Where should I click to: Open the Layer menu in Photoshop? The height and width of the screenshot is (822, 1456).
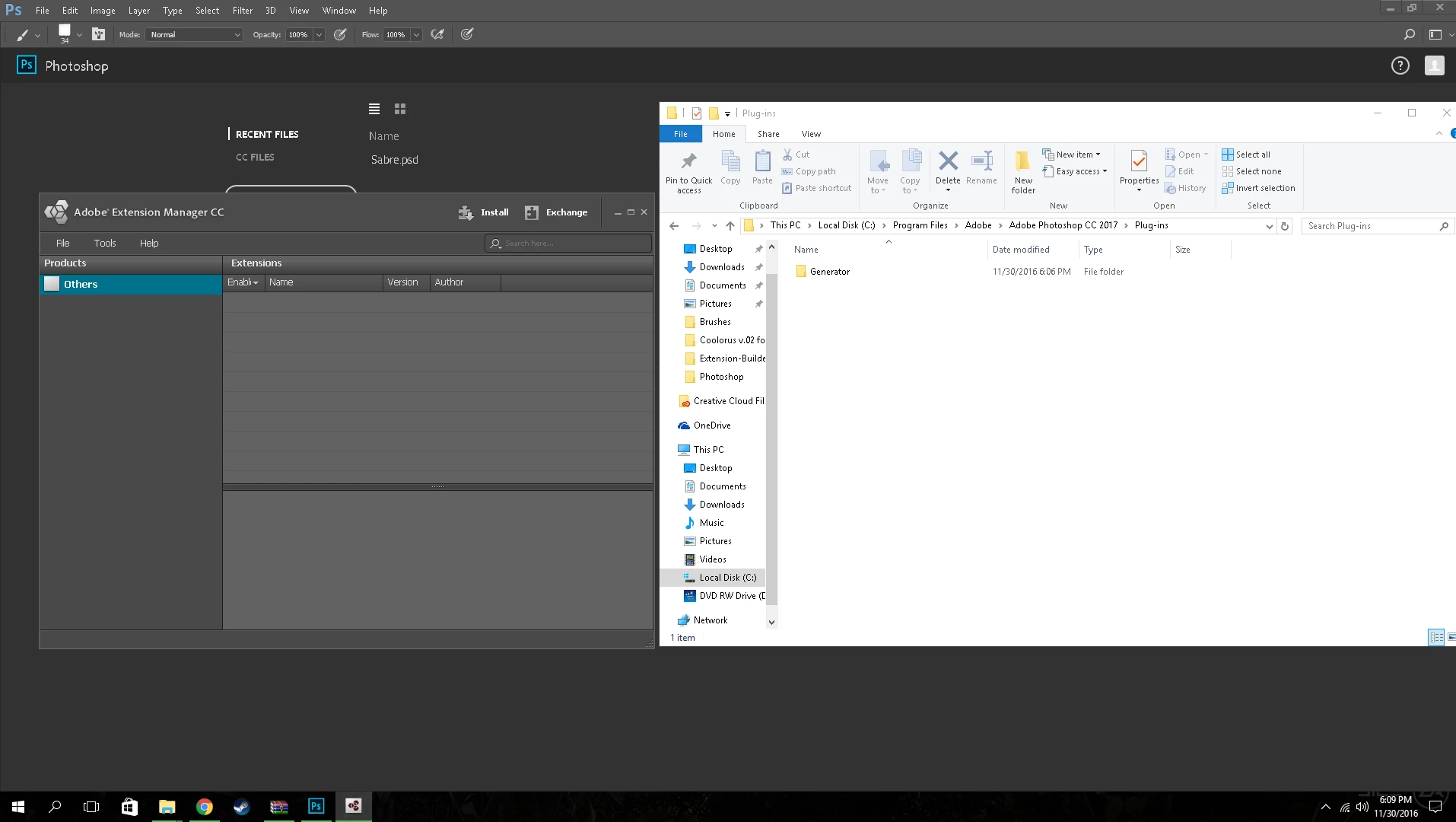point(139,11)
